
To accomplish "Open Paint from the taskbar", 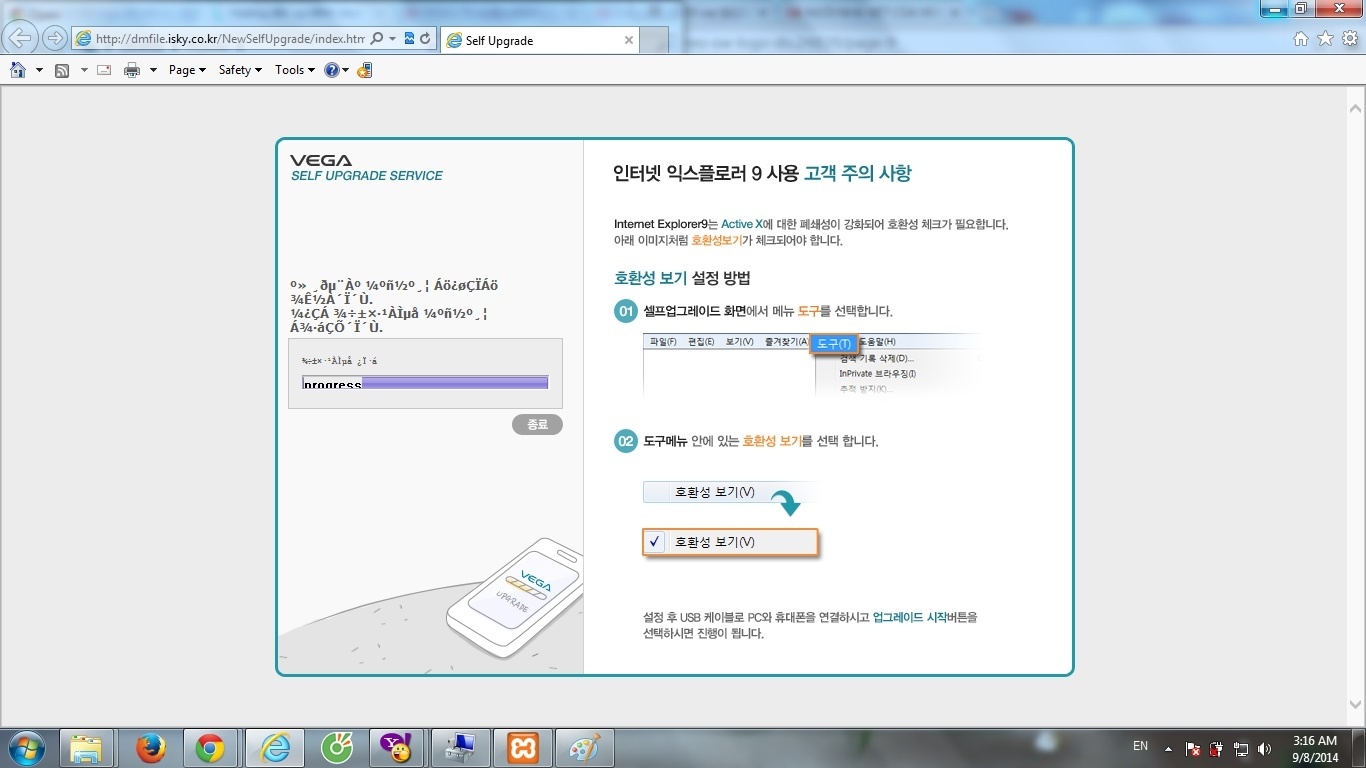I will click(x=584, y=748).
